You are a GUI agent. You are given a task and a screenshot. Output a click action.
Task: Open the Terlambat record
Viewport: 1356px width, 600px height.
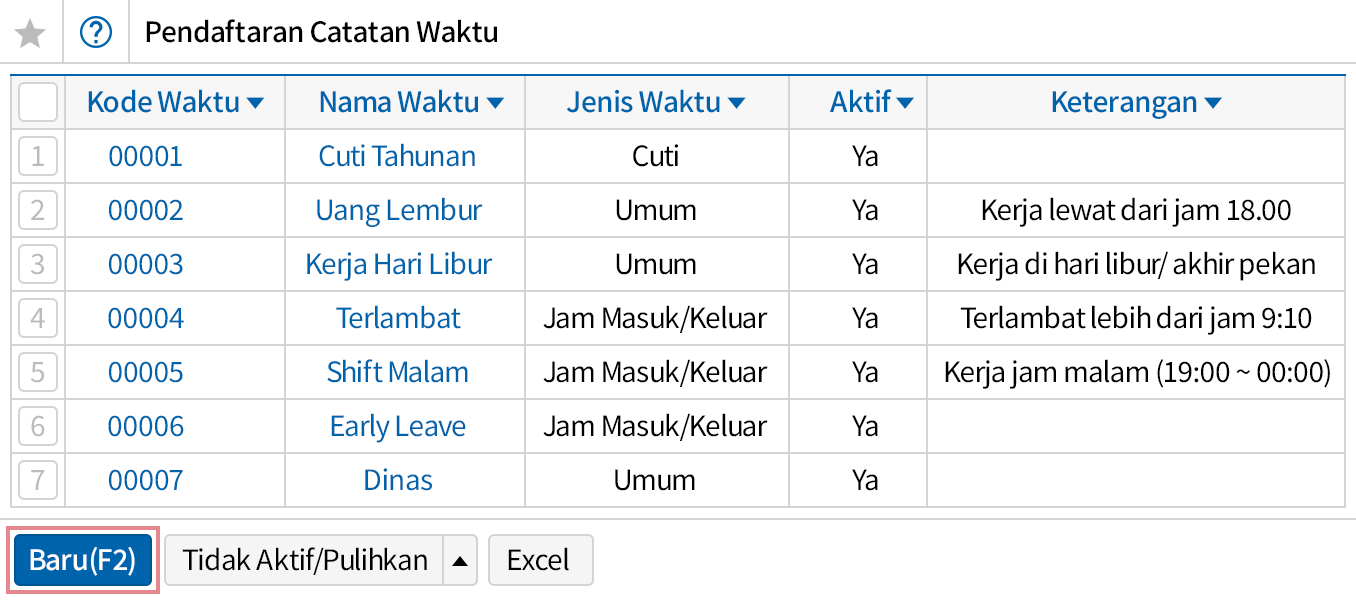(x=398, y=318)
